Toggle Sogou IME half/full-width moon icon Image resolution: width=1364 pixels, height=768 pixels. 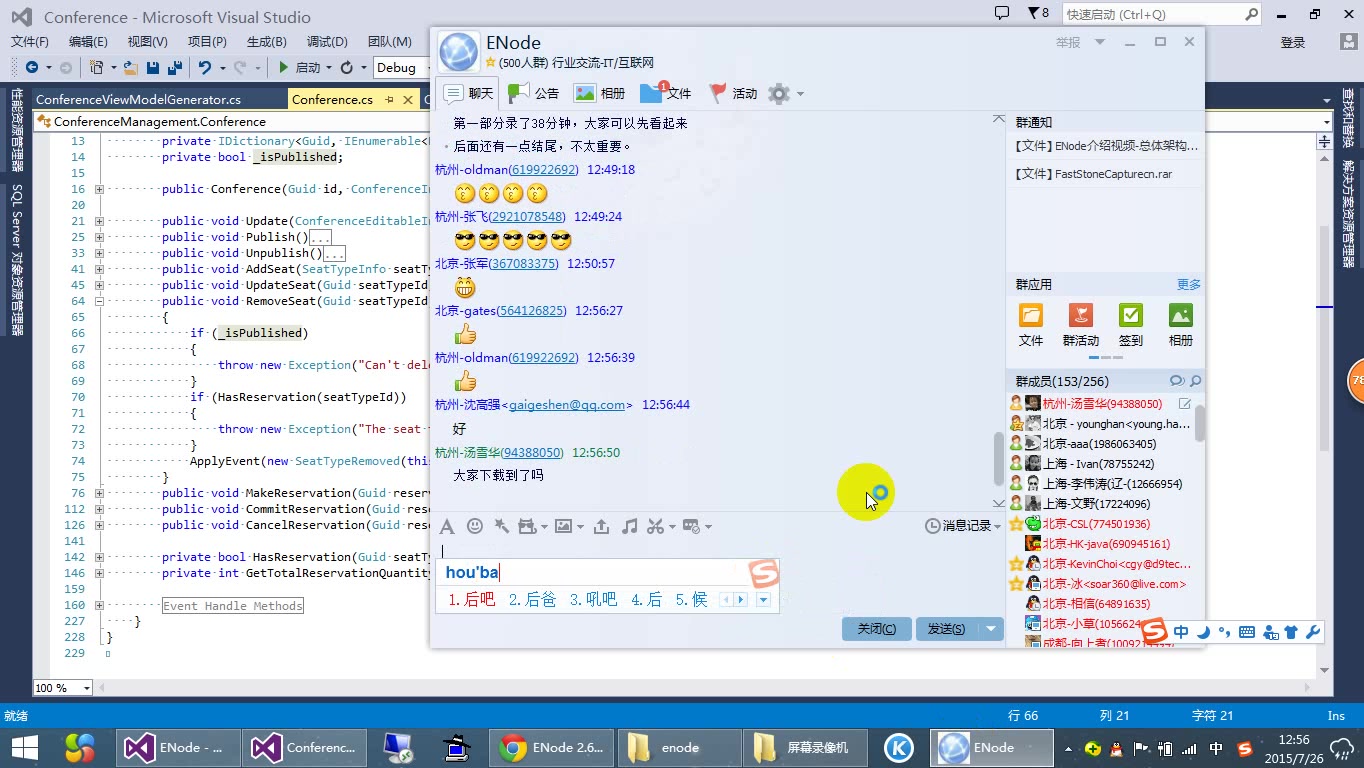1203,632
